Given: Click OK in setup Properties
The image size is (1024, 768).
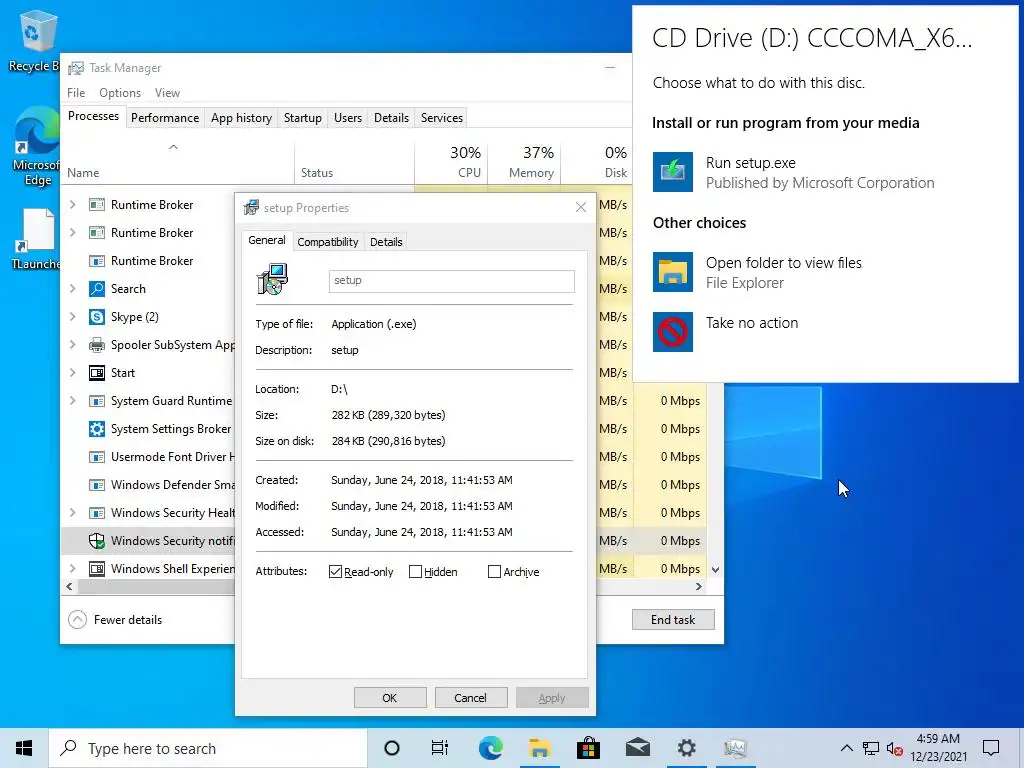Looking at the screenshot, I should [390, 697].
